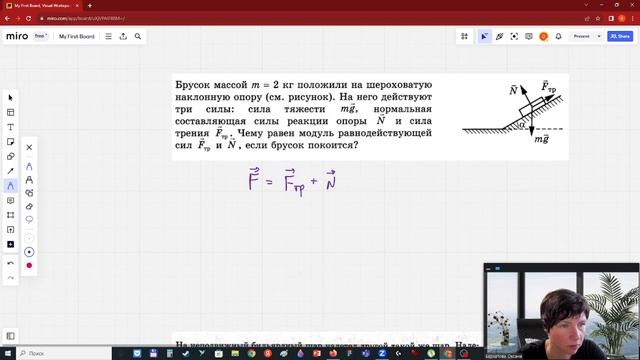Image resolution: width=640 pixels, height=360 pixels.
Task: Close the pen options sub-panel
Action: click(29, 147)
